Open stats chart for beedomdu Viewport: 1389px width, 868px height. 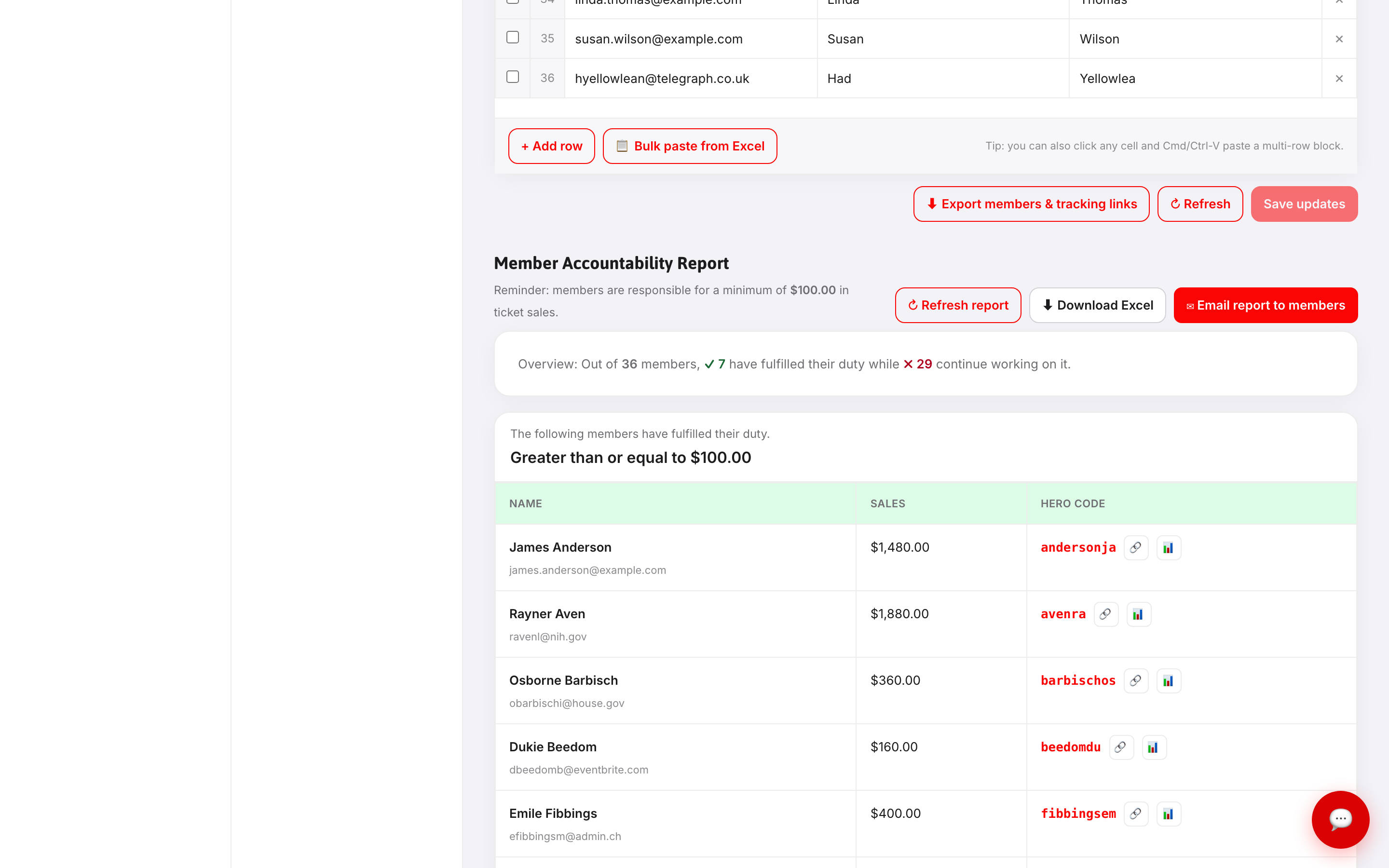point(1154,747)
